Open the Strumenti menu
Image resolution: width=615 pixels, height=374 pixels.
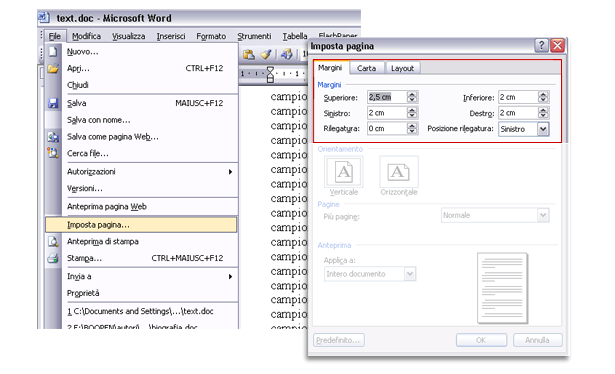point(254,36)
